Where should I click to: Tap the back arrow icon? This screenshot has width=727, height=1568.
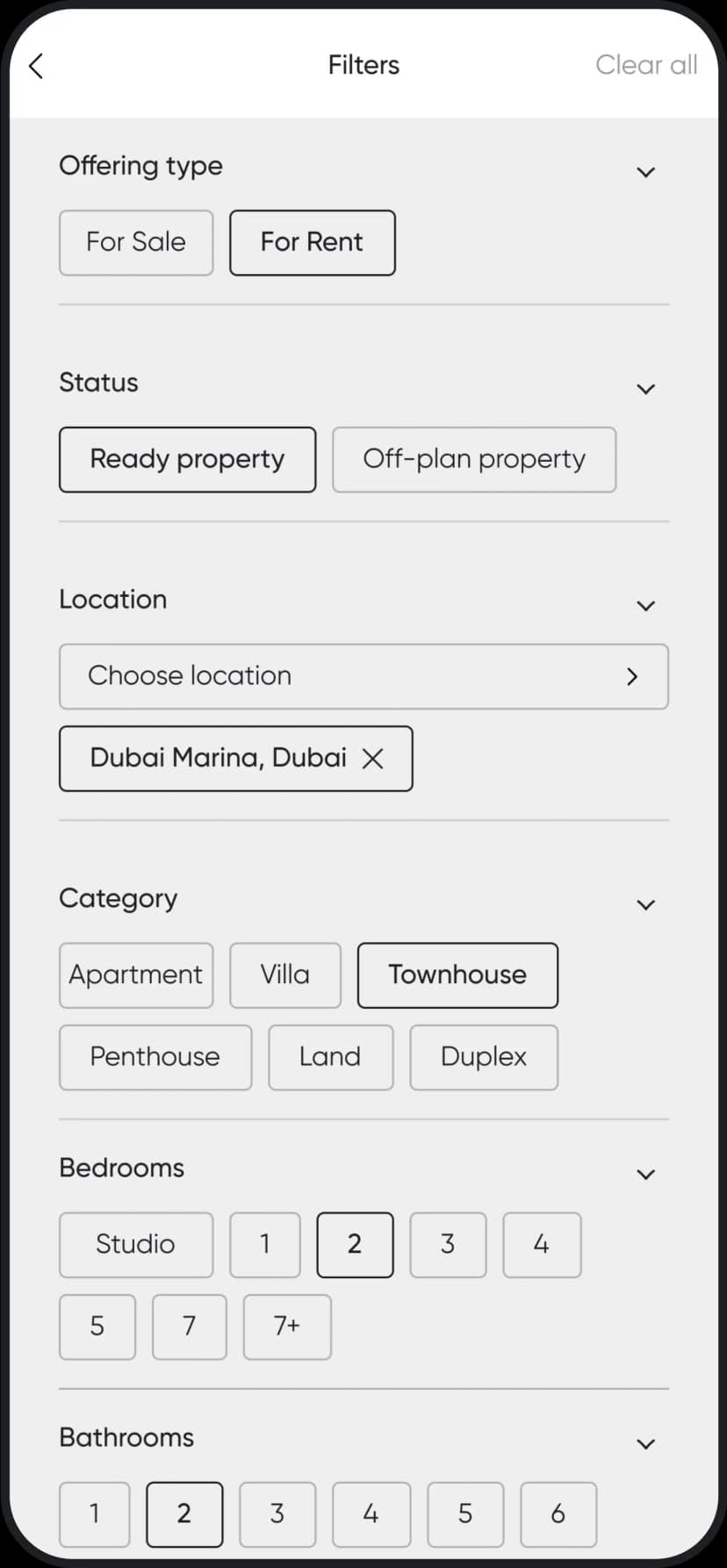36,66
